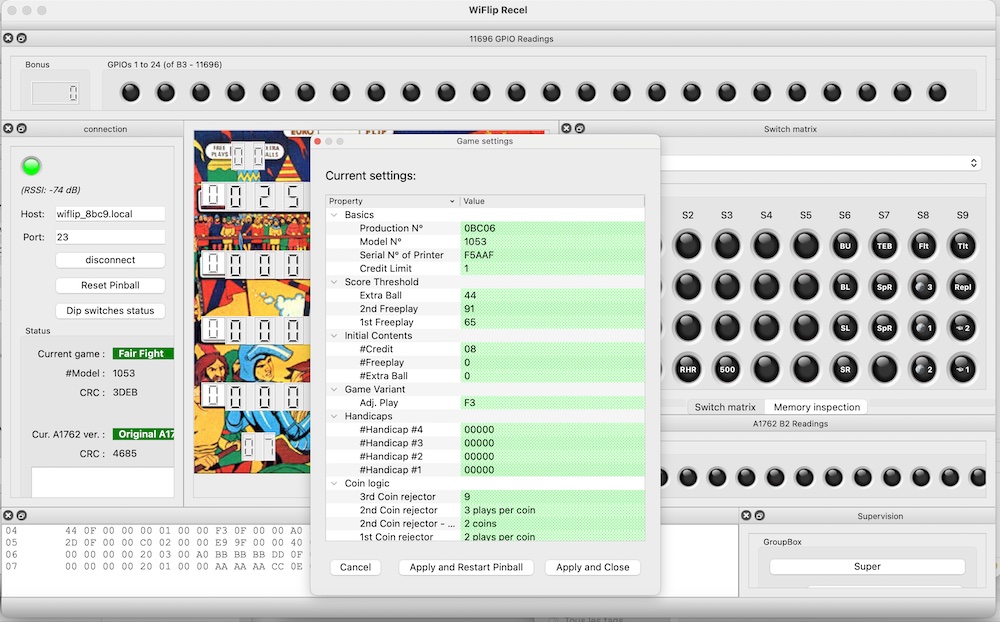Toggle the SpR switch under column S7
1000x622 pixels.
(884, 287)
